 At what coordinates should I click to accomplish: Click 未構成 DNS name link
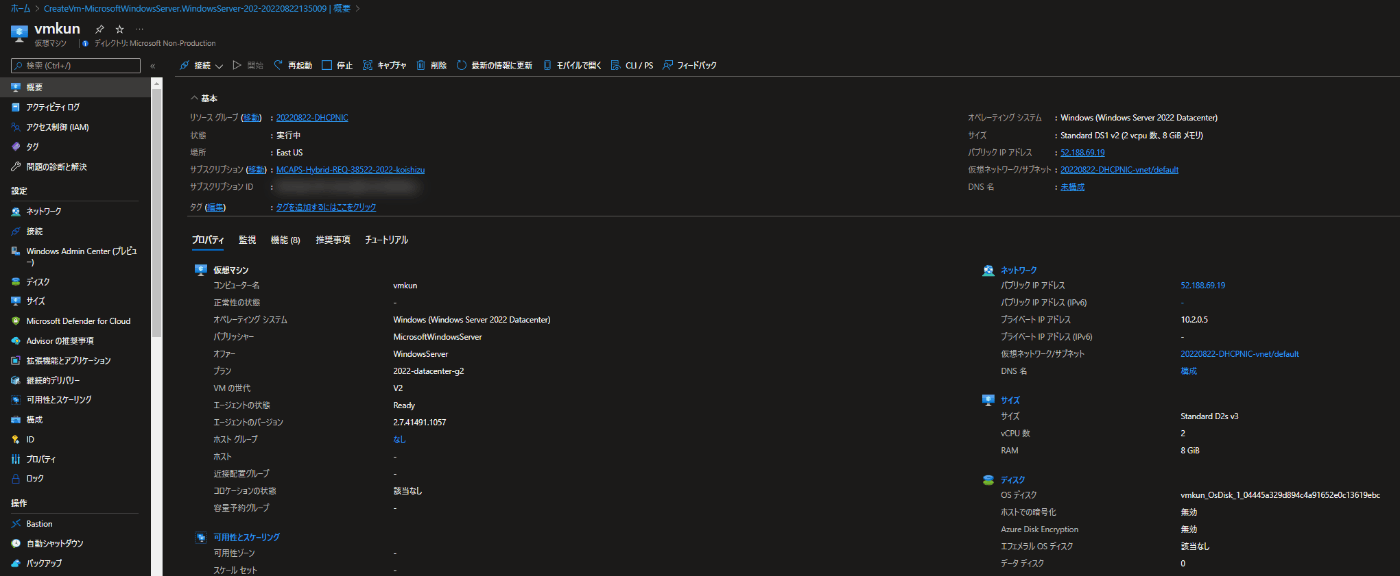click(1072, 187)
